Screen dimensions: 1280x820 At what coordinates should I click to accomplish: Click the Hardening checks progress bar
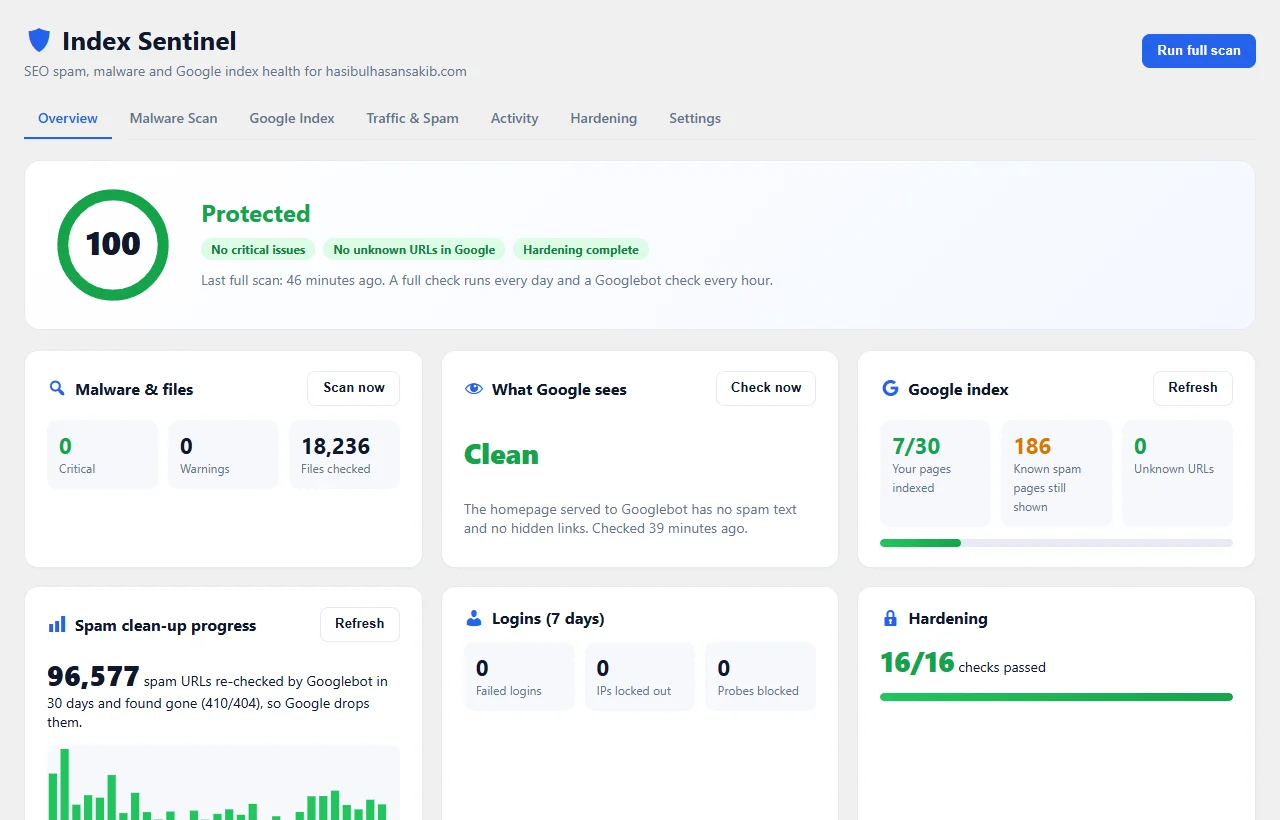coord(1056,697)
